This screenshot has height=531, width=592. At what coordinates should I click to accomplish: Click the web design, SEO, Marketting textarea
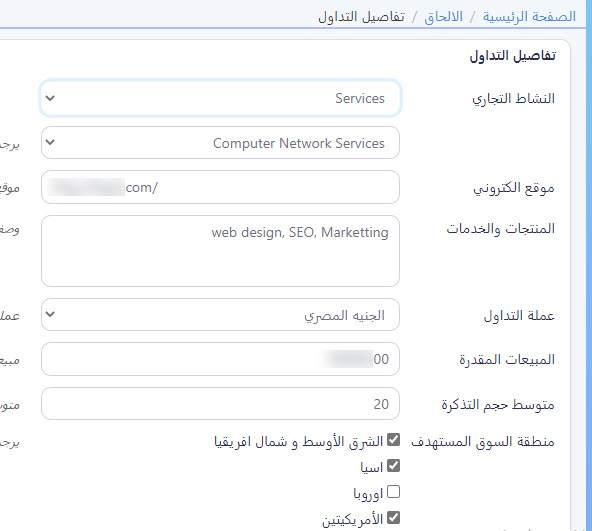220,251
